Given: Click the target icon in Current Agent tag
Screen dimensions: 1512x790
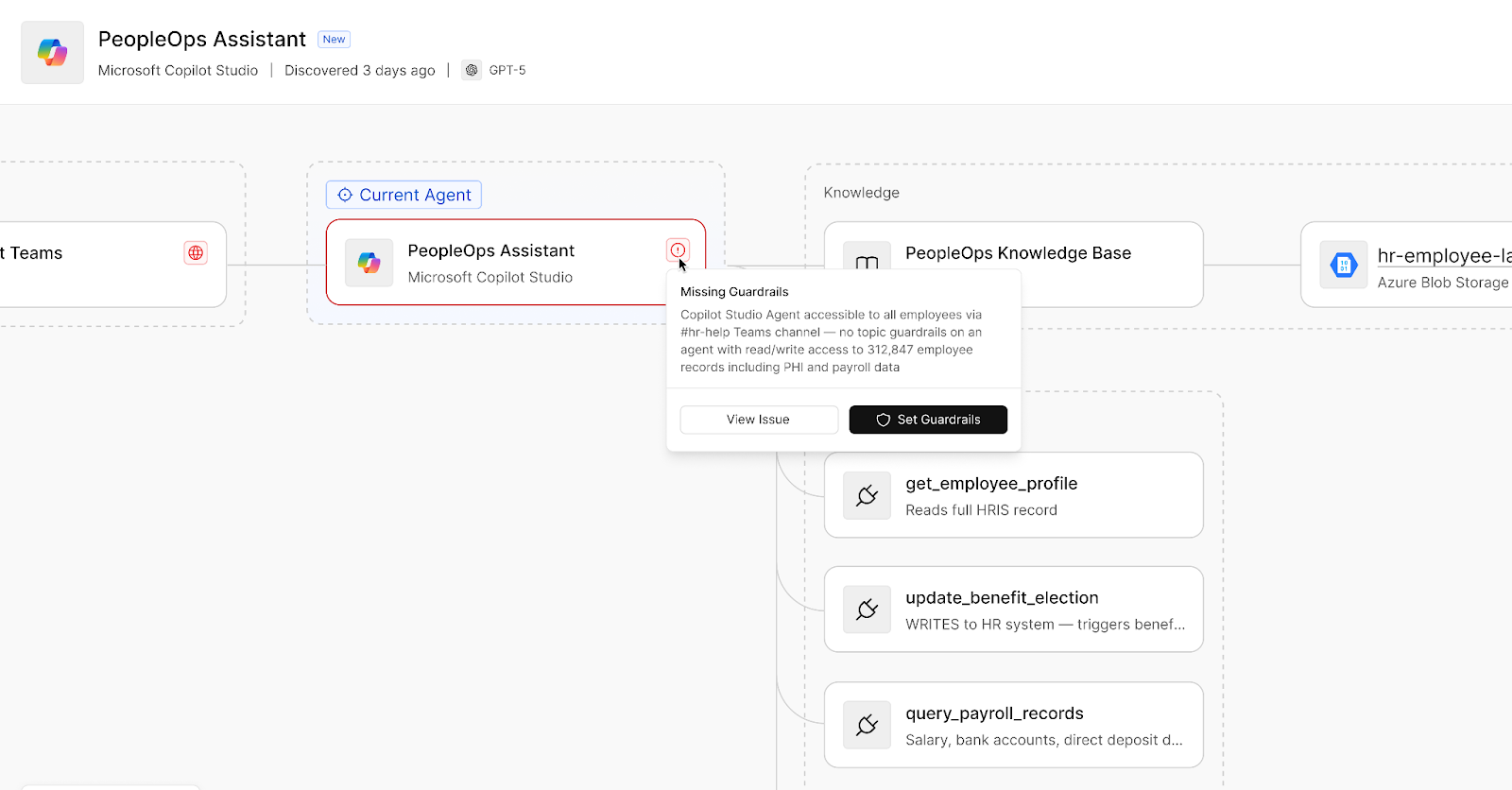Looking at the screenshot, I should pyautogui.click(x=345, y=195).
